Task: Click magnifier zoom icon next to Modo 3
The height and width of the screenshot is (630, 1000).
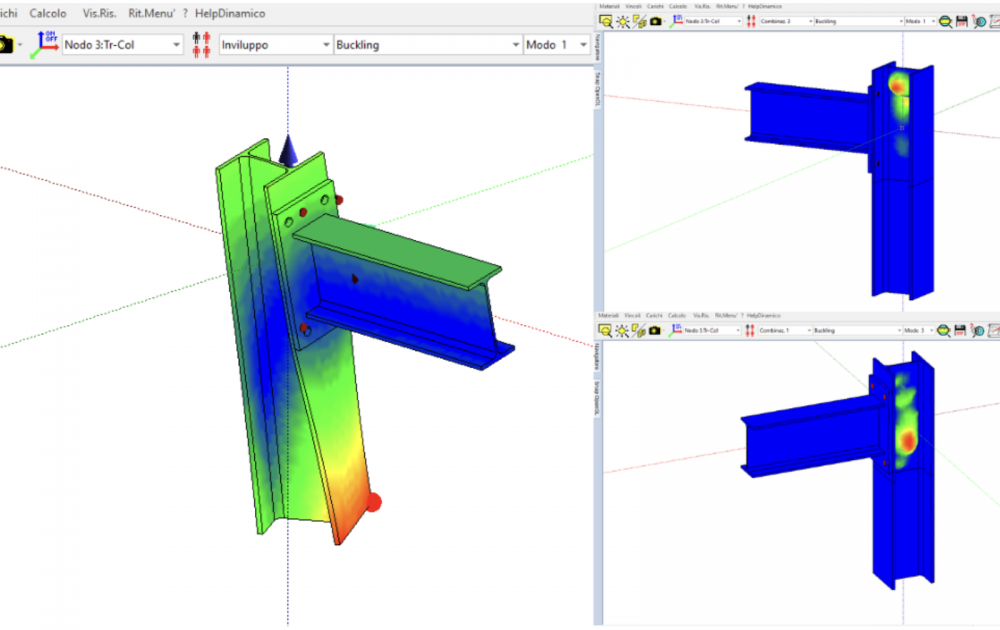Action: click(x=945, y=330)
